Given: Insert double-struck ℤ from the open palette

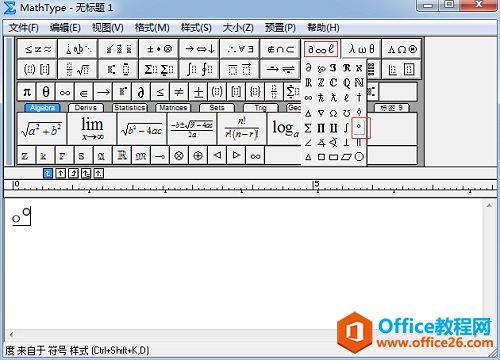Looking at the screenshot, I should (x=321, y=82).
